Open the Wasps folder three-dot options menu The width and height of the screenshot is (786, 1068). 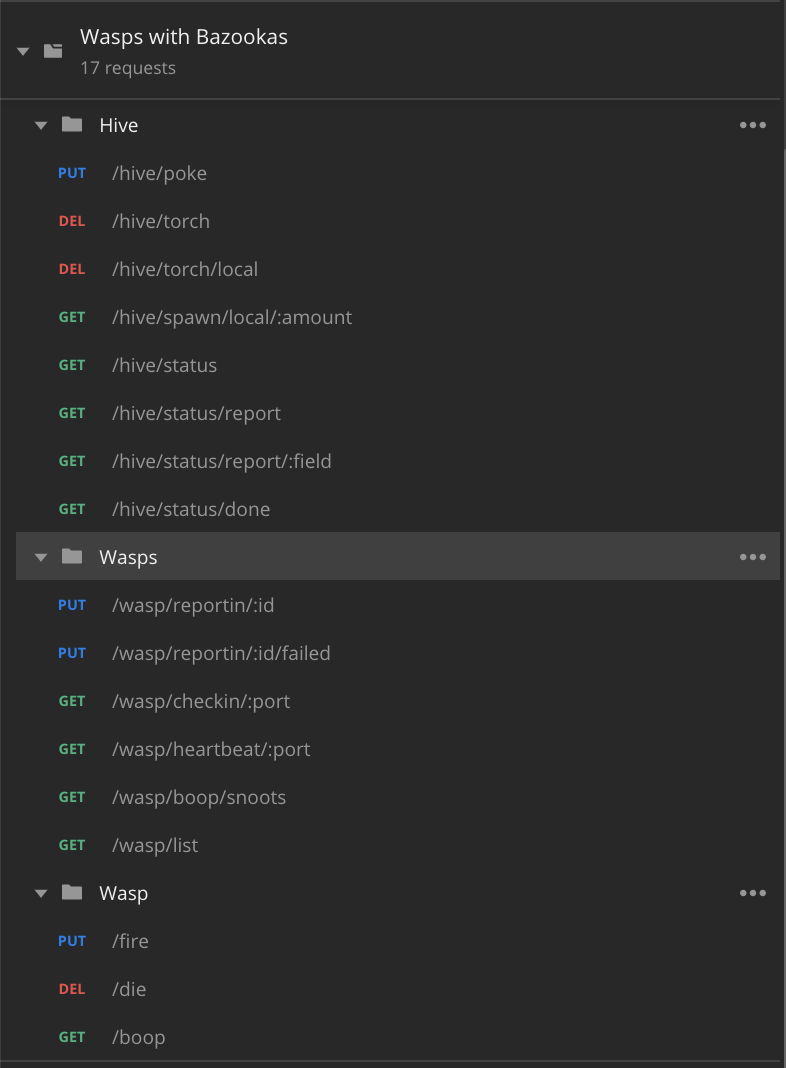(752, 557)
